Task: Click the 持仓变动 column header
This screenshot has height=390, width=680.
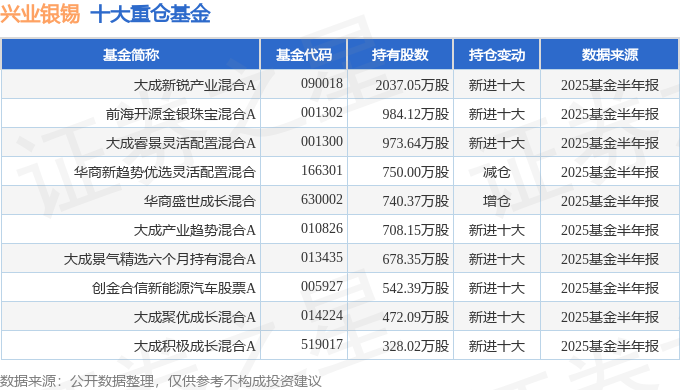Action: 497,55
